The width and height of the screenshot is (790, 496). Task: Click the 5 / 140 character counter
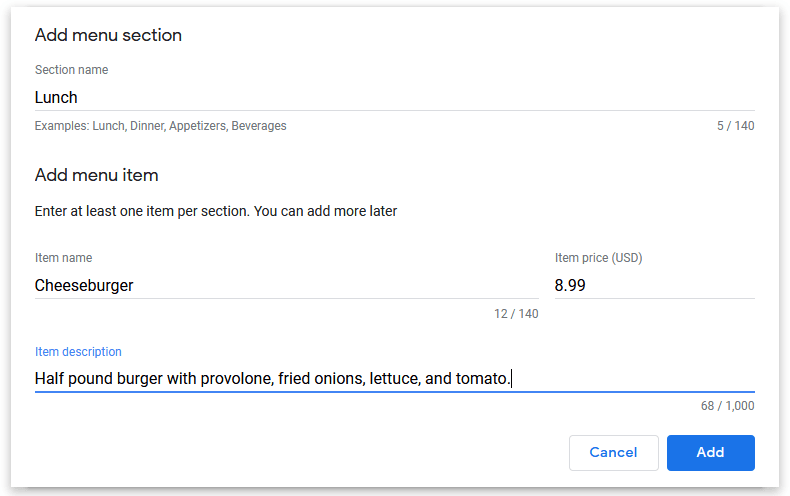[x=735, y=127]
